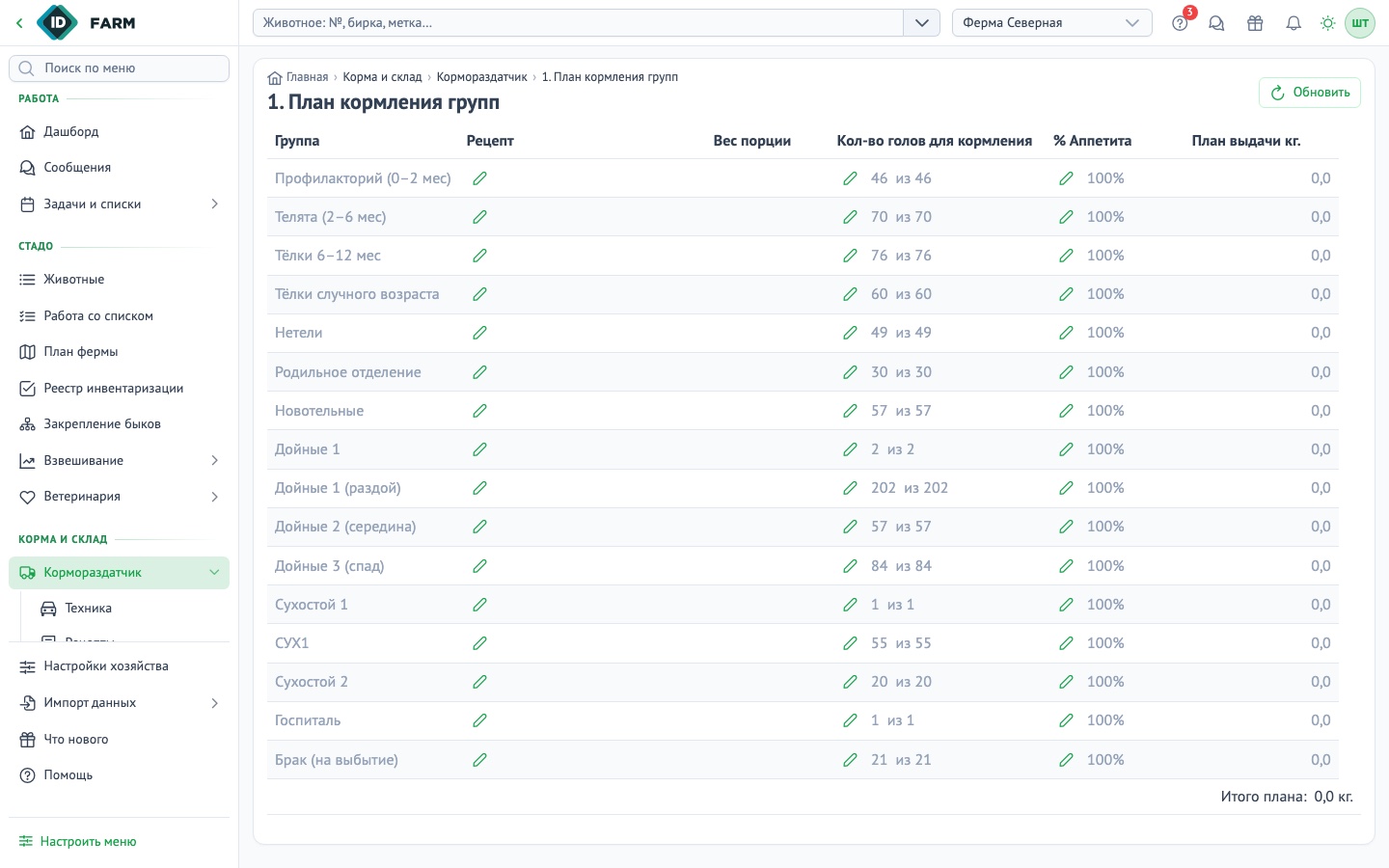Edit head count for Родильное отделение

click(x=850, y=372)
